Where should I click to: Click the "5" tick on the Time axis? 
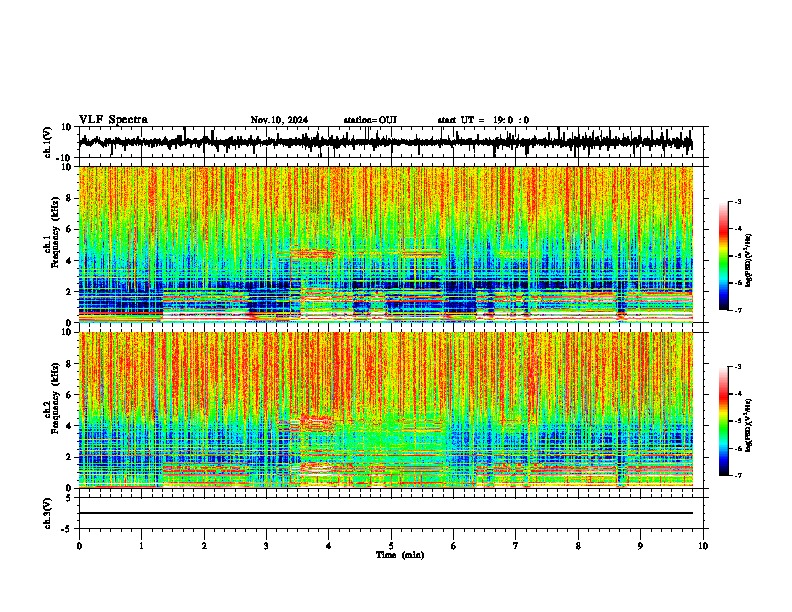tap(391, 546)
